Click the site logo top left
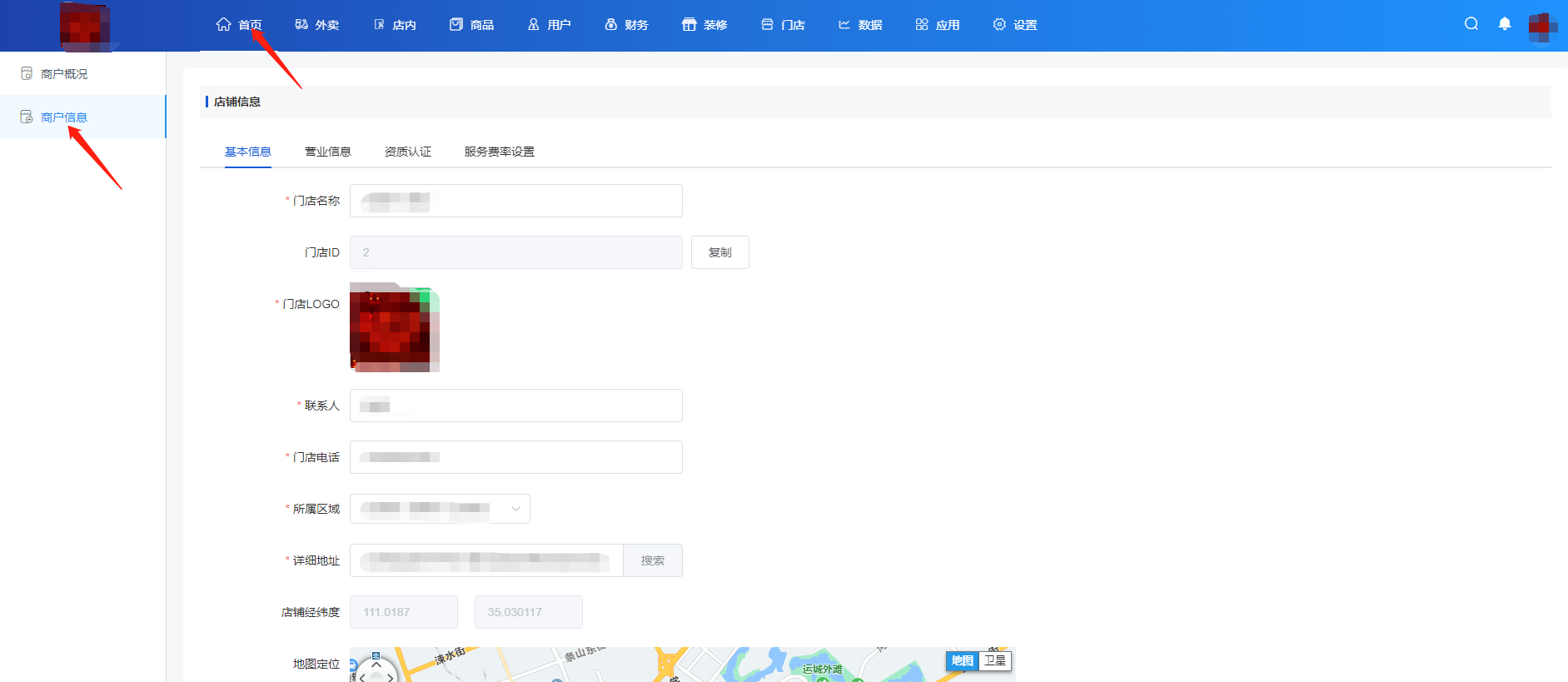The height and width of the screenshot is (682, 1568). (85, 26)
